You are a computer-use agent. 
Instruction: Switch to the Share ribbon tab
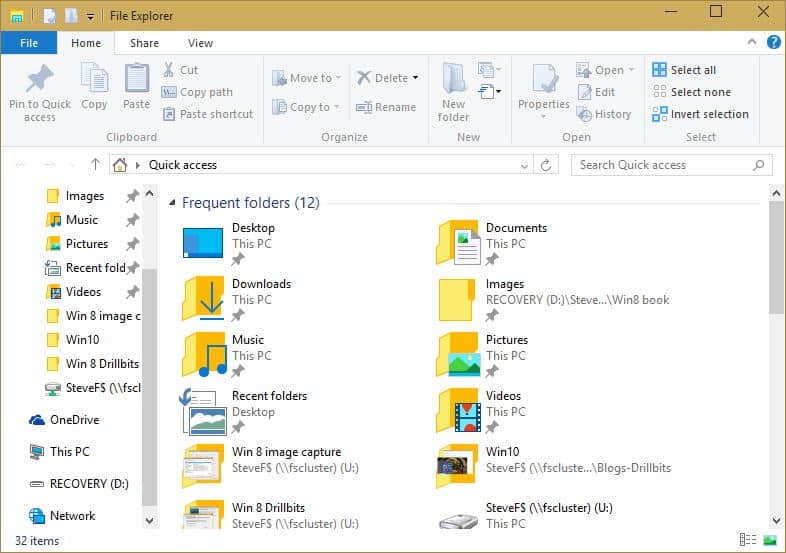click(x=144, y=43)
